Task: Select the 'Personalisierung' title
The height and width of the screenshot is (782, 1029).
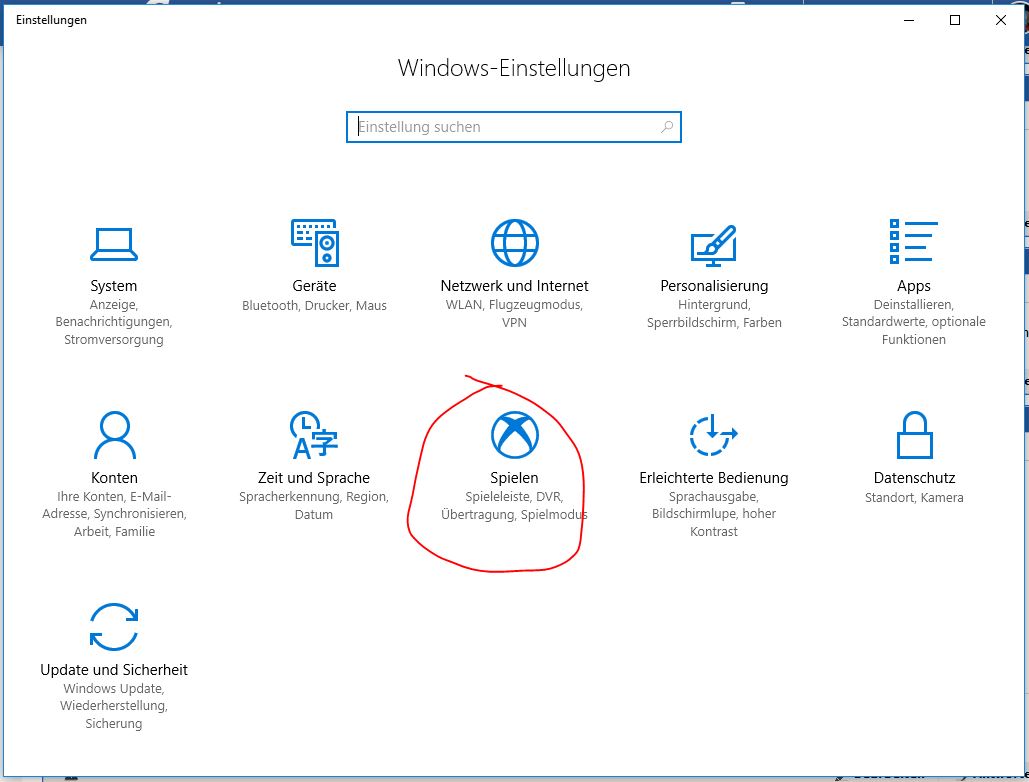Action: [x=714, y=286]
